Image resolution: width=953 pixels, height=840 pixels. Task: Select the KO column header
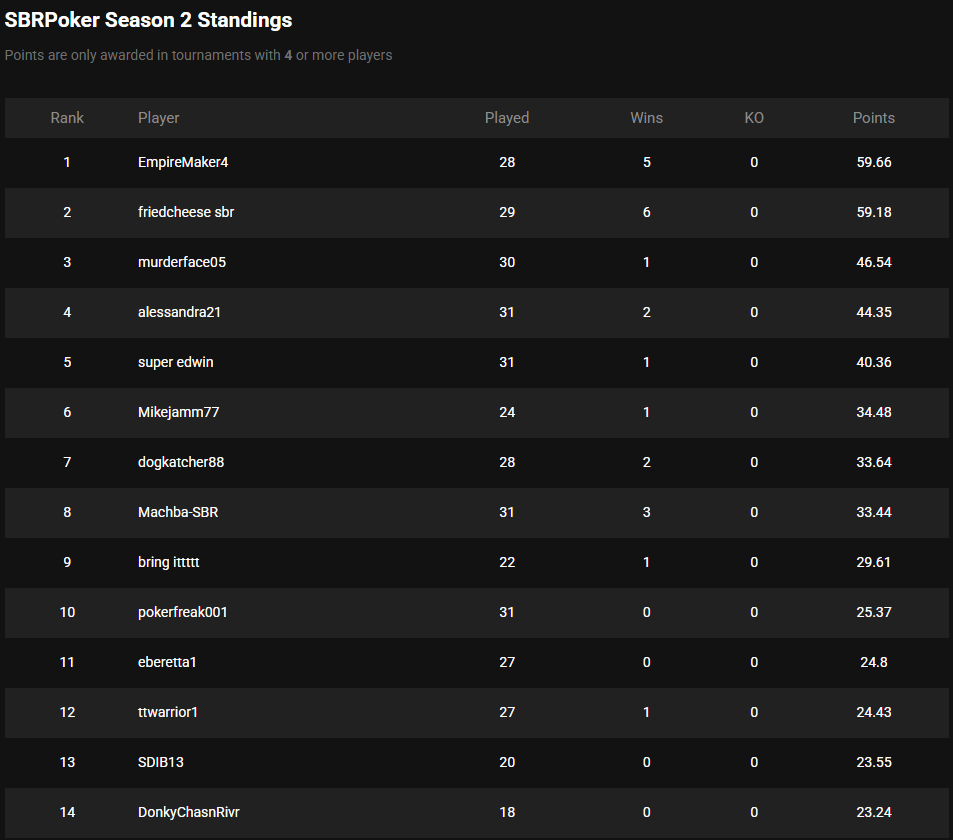pyautogui.click(x=754, y=118)
